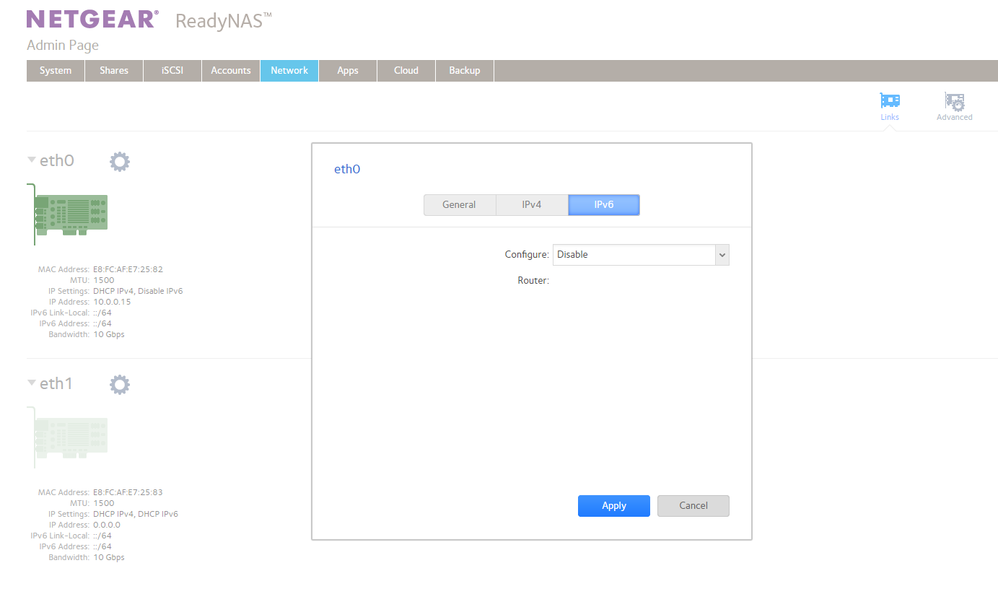Collapse the eth1 section triangle
This screenshot has height=610, width=998.
(31, 383)
